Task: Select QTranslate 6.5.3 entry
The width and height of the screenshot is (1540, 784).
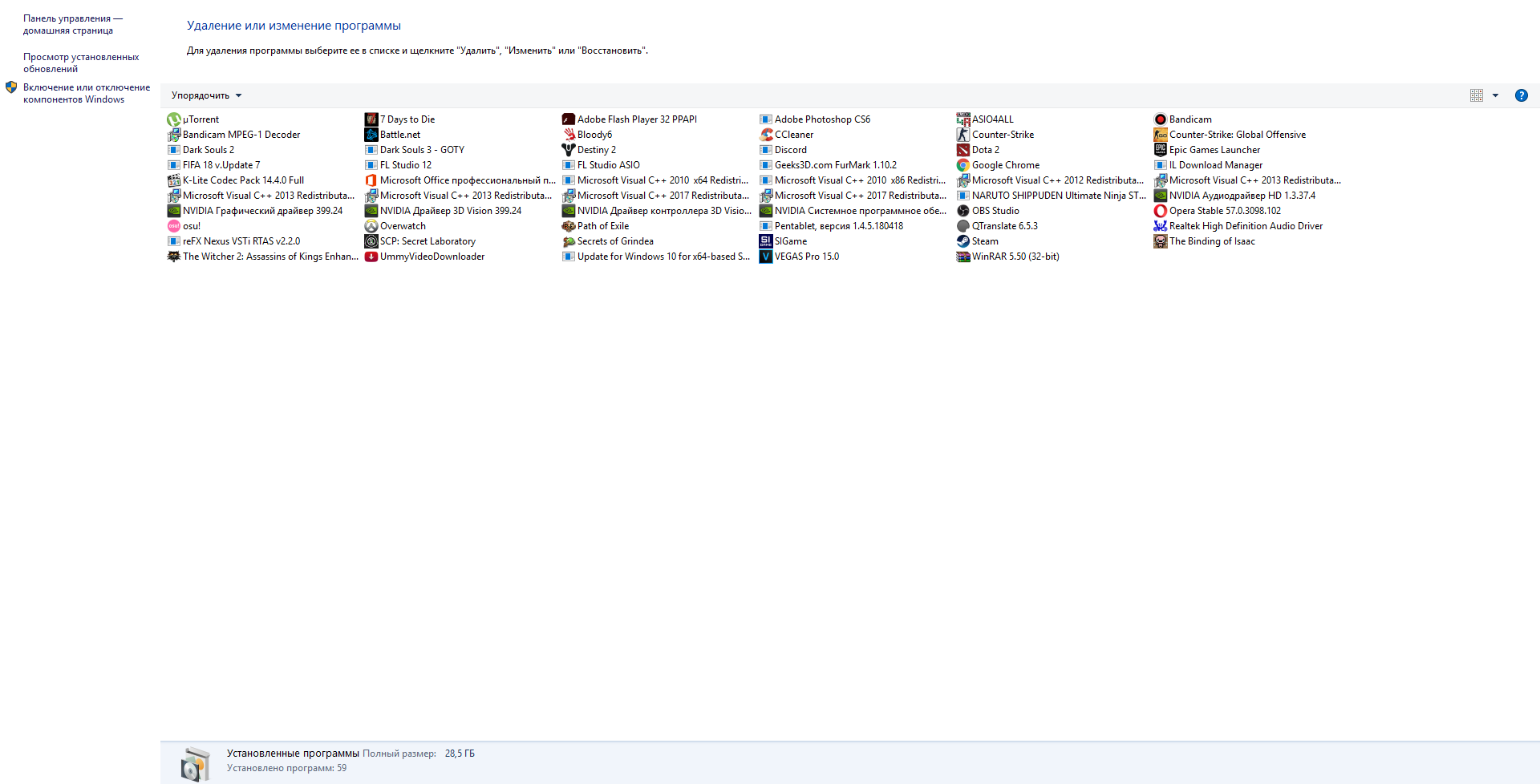Action: pos(997,226)
